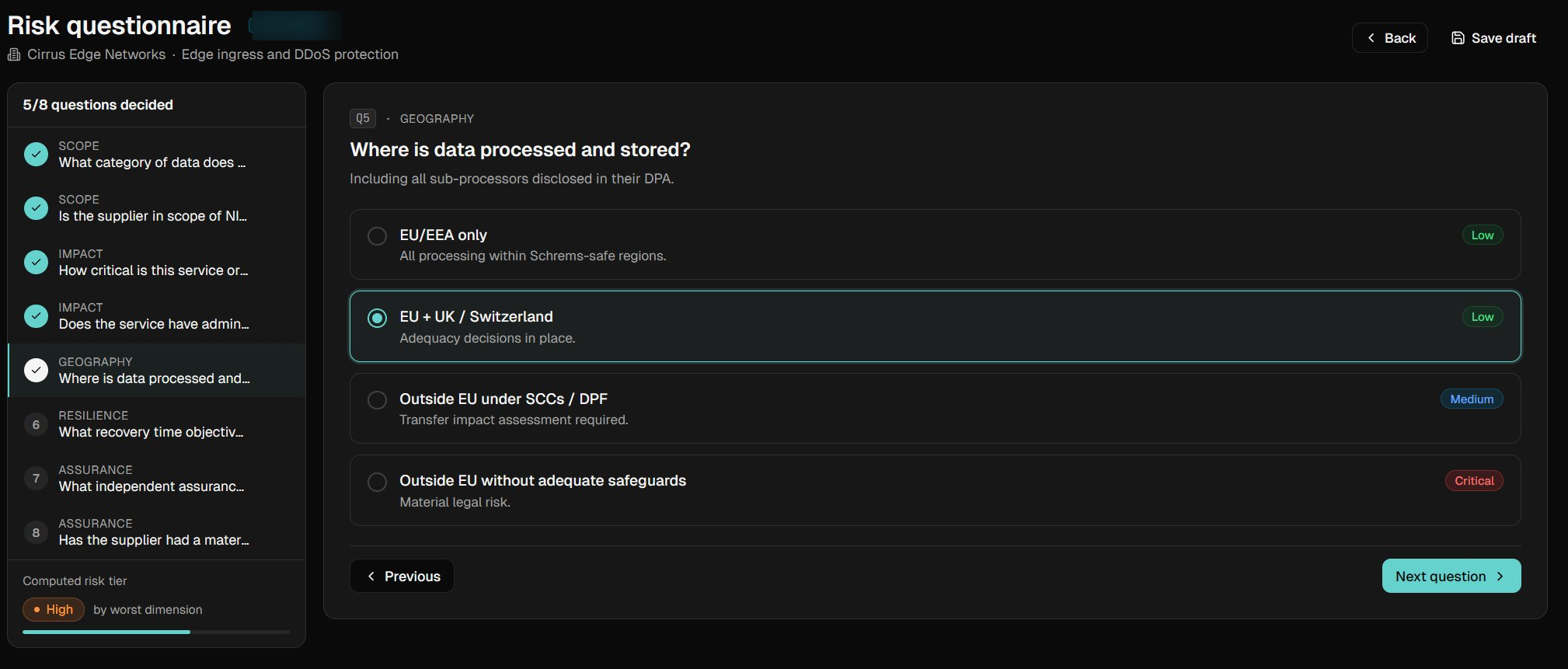This screenshot has width=1568, height=669.
Task: Open the 'Does the service have admin' question
Action: click(x=156, y=316)
